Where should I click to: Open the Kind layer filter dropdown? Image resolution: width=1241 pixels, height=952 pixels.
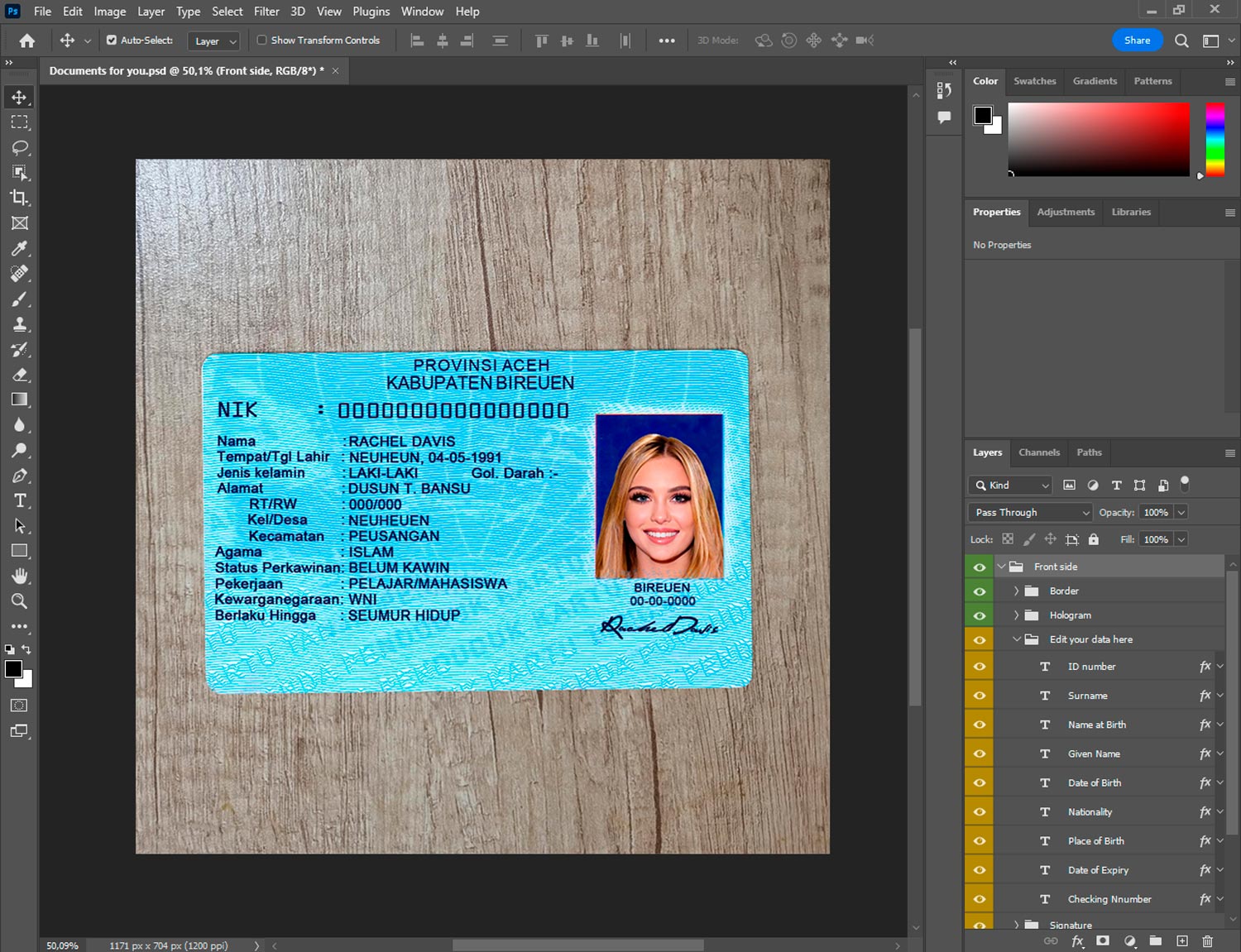[1011, 486]
